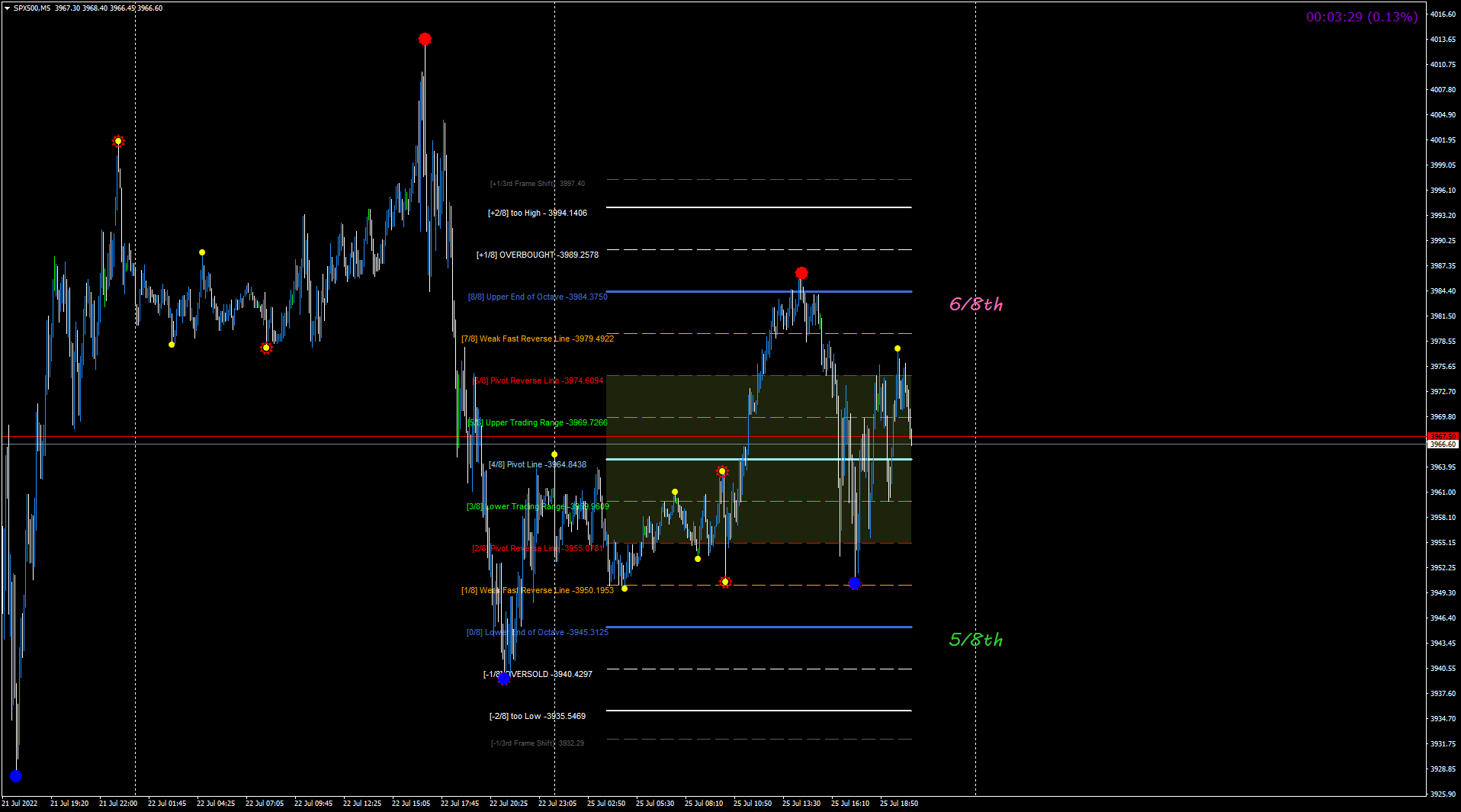
Task: Select the [6/8] Pivot Reverse Line label
Action: point(538,381)
